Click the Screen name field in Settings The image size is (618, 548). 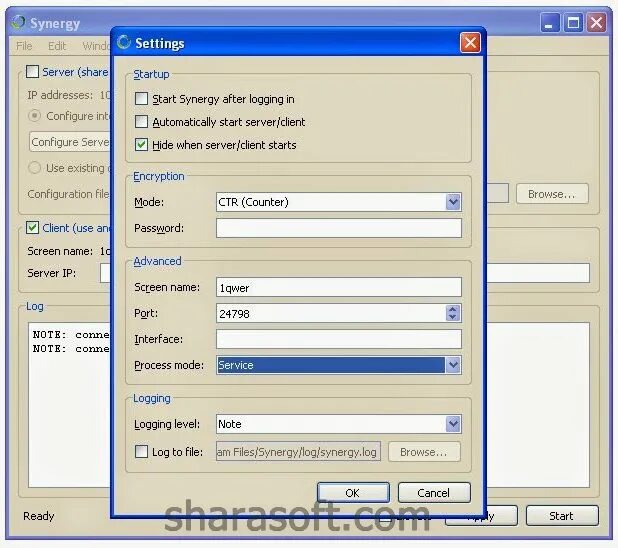coord(339,287)
